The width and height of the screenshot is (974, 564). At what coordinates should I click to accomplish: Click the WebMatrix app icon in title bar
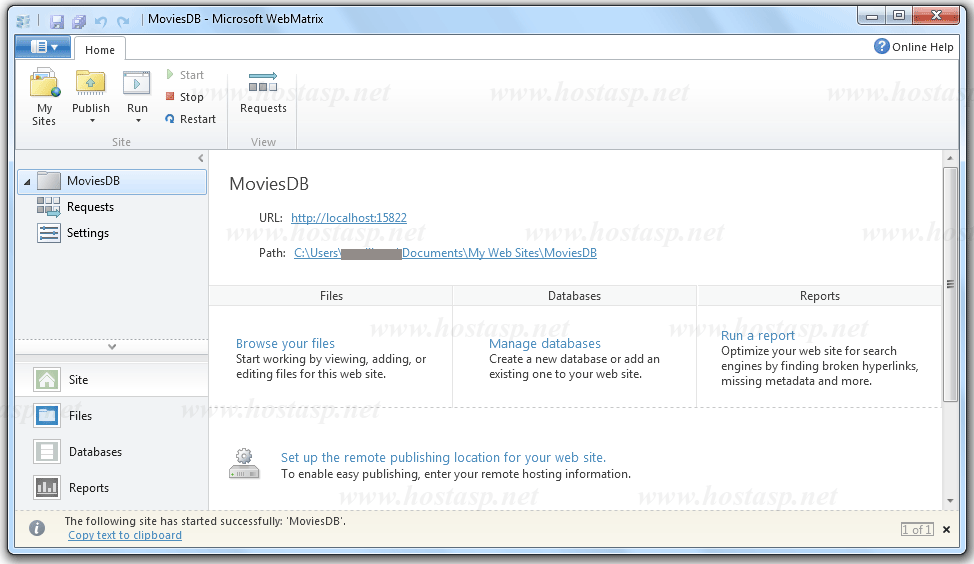pos(23,22)
